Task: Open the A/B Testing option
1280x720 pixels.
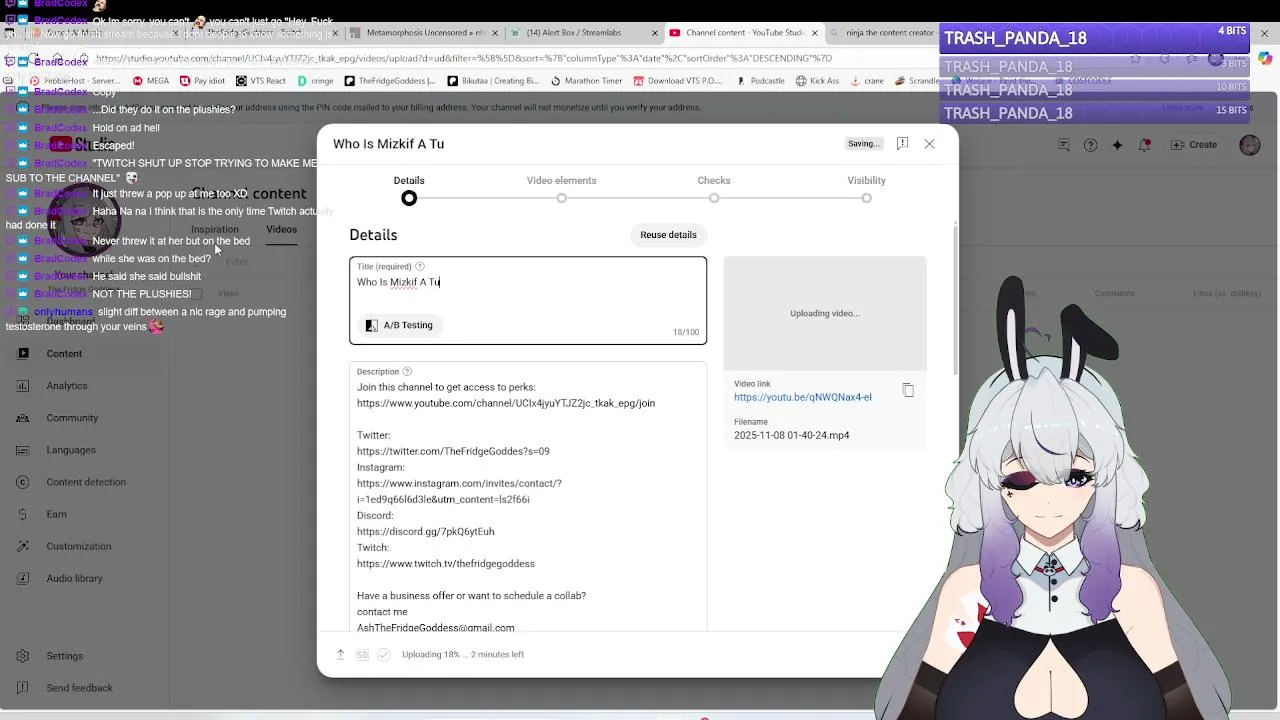Action: coord(399,325)
